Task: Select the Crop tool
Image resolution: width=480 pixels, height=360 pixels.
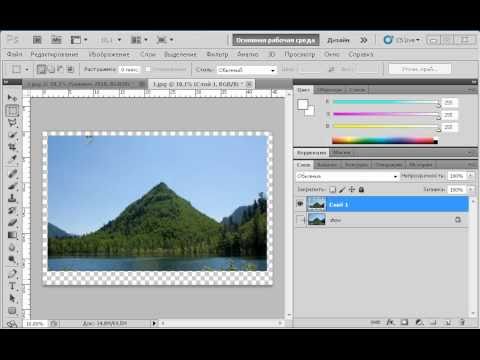Action: (12, 147)
